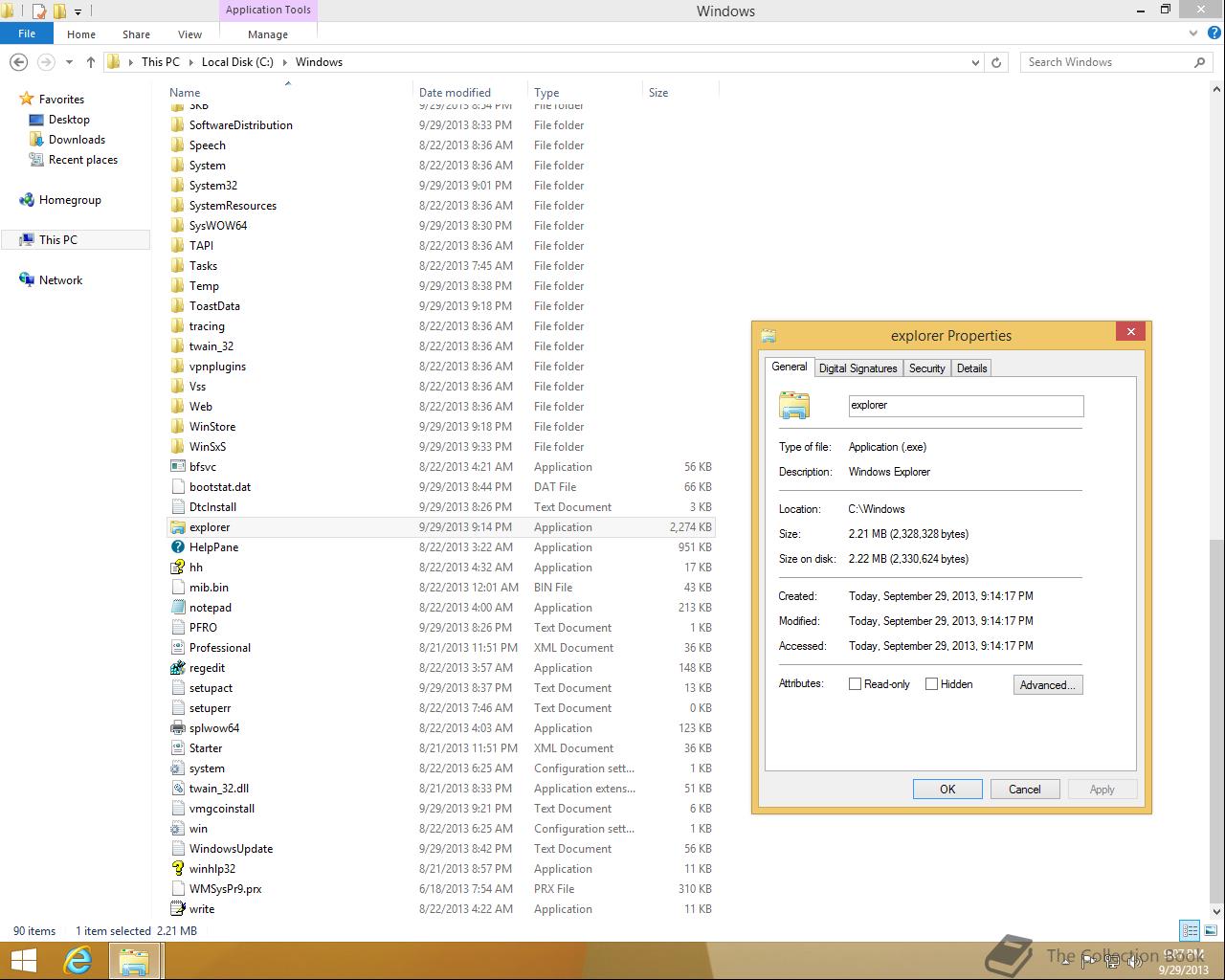
Task: Open Customize Quick Access Toolbar dropdown
Action: point(78,12)
